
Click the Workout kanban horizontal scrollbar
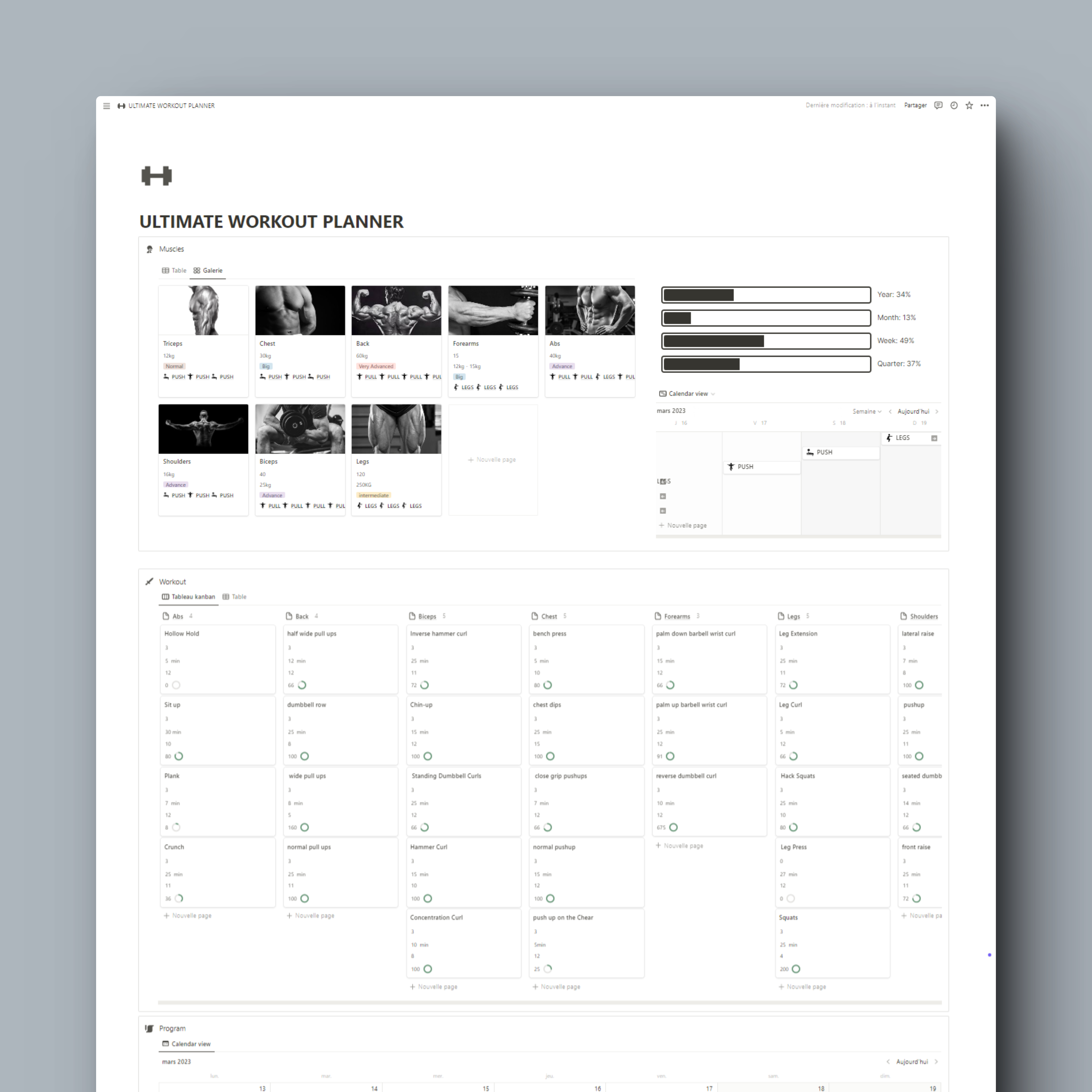pyautogui.click(x=549, y=1002)
